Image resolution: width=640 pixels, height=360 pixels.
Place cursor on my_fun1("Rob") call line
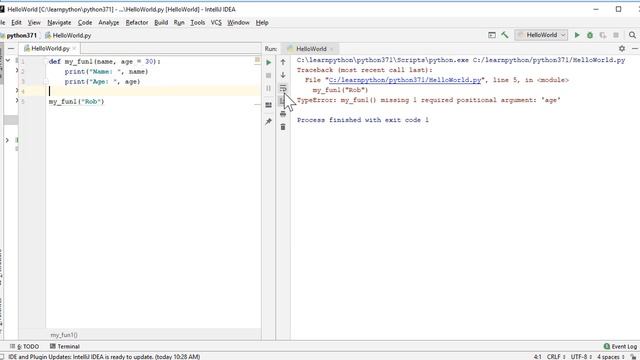[x=76, y=102]
